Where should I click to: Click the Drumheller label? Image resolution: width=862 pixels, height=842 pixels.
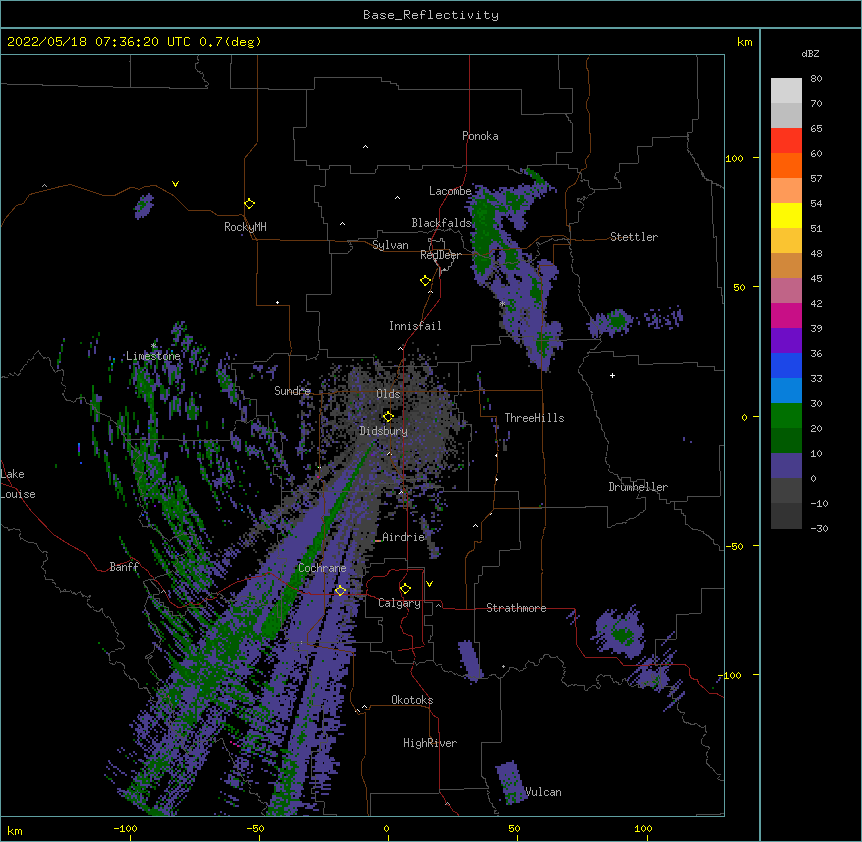point(638,487)
